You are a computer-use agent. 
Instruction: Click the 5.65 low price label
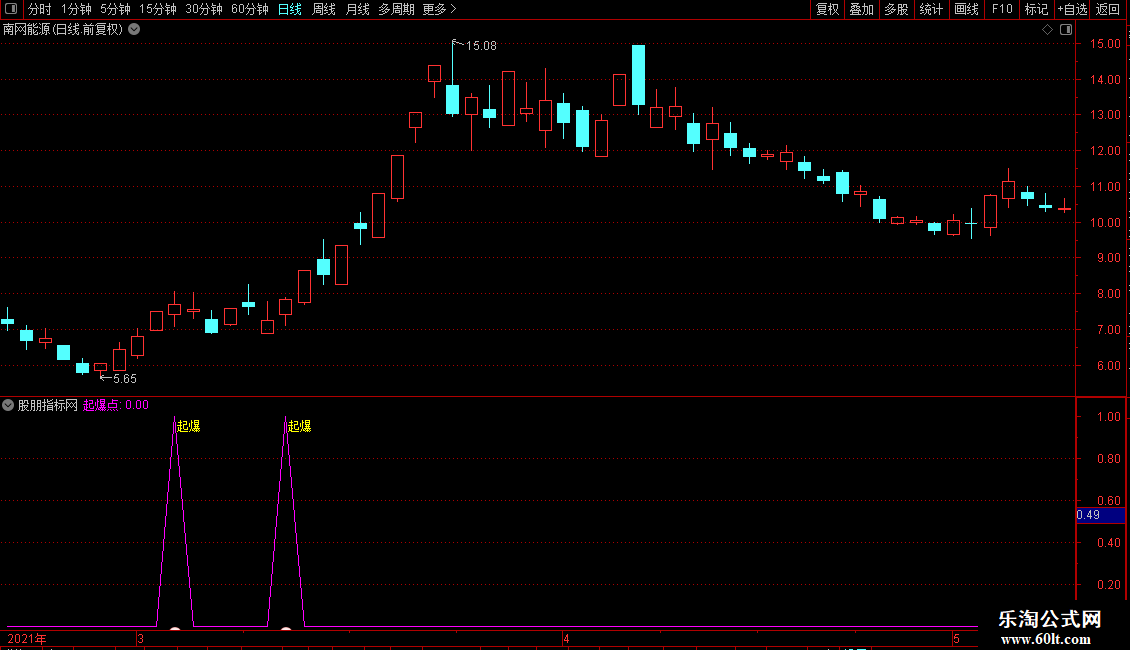(x=125, y=378)
